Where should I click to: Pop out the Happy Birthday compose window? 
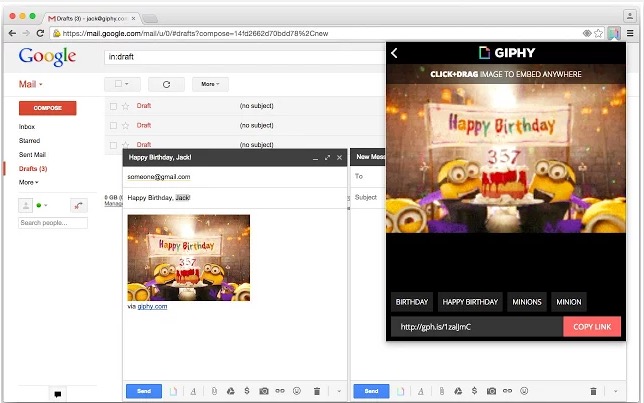(x=327, y=157)
